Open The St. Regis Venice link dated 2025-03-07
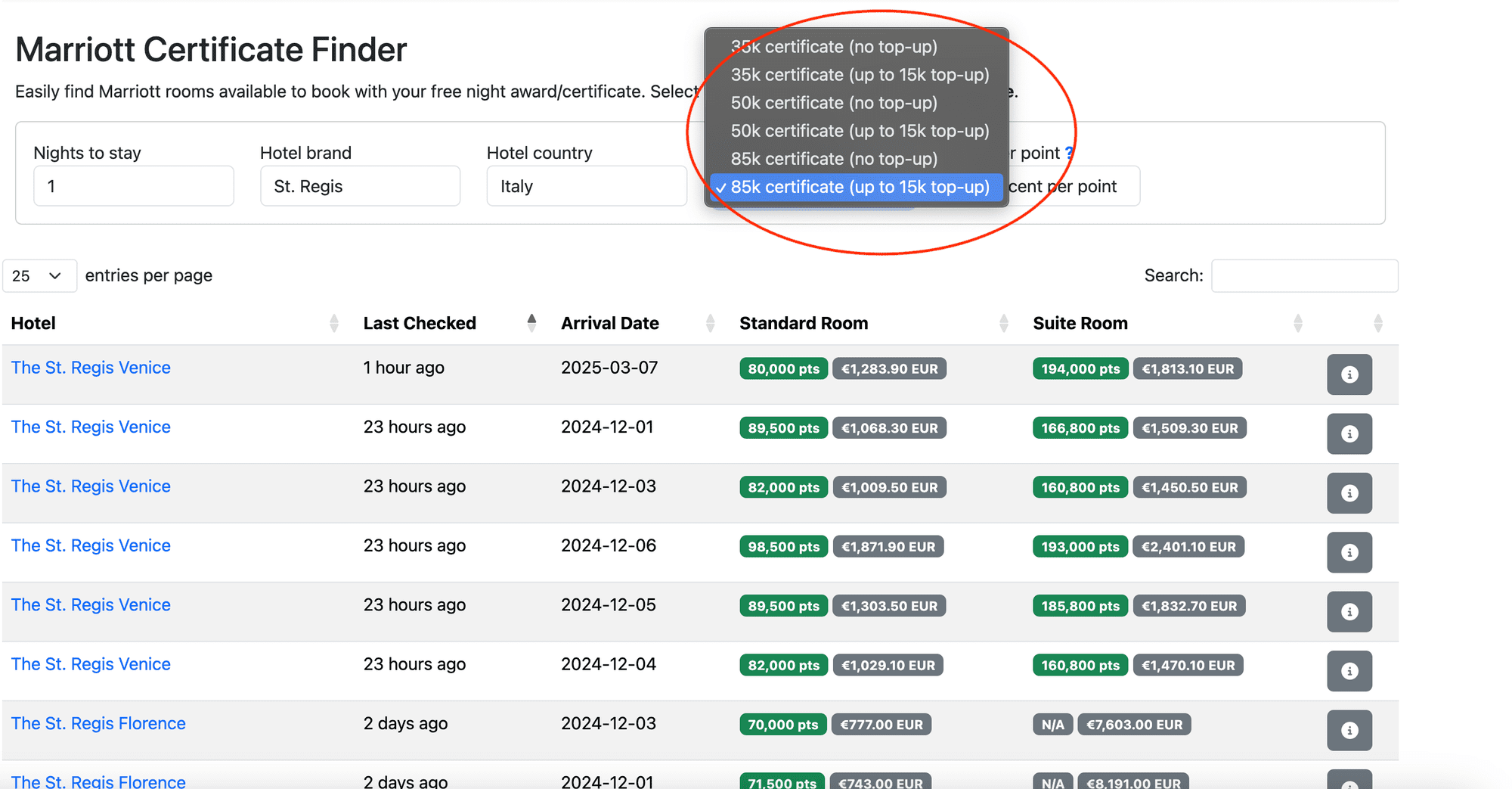 coord(91,368)
